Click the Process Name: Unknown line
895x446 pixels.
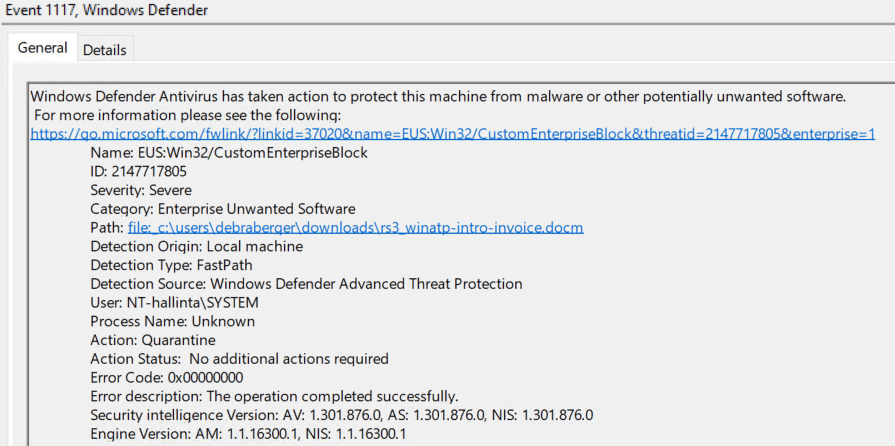(172, 321)
